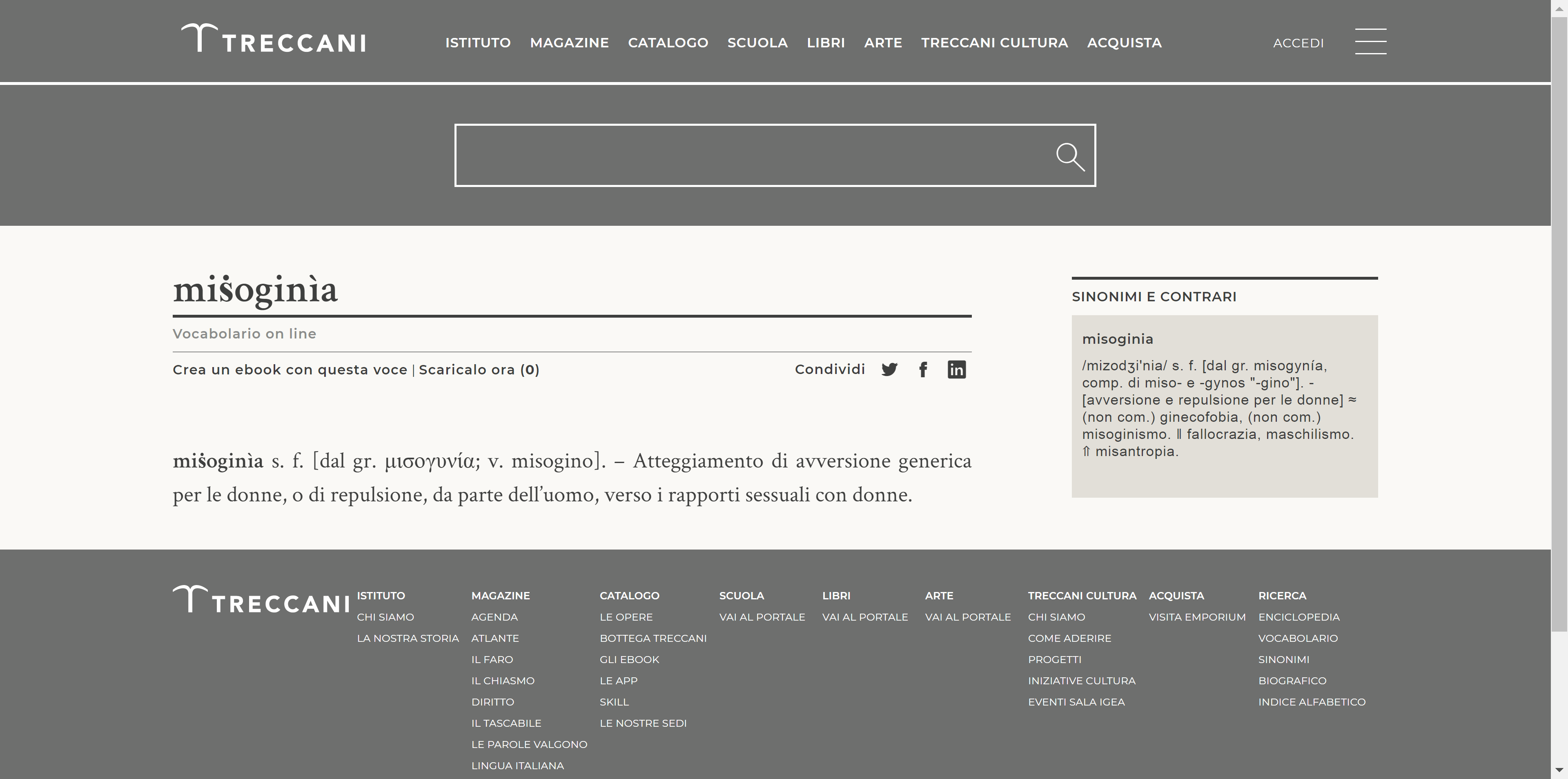
Task: Open the Acquista menu in the header
Action: point(1124,42)
